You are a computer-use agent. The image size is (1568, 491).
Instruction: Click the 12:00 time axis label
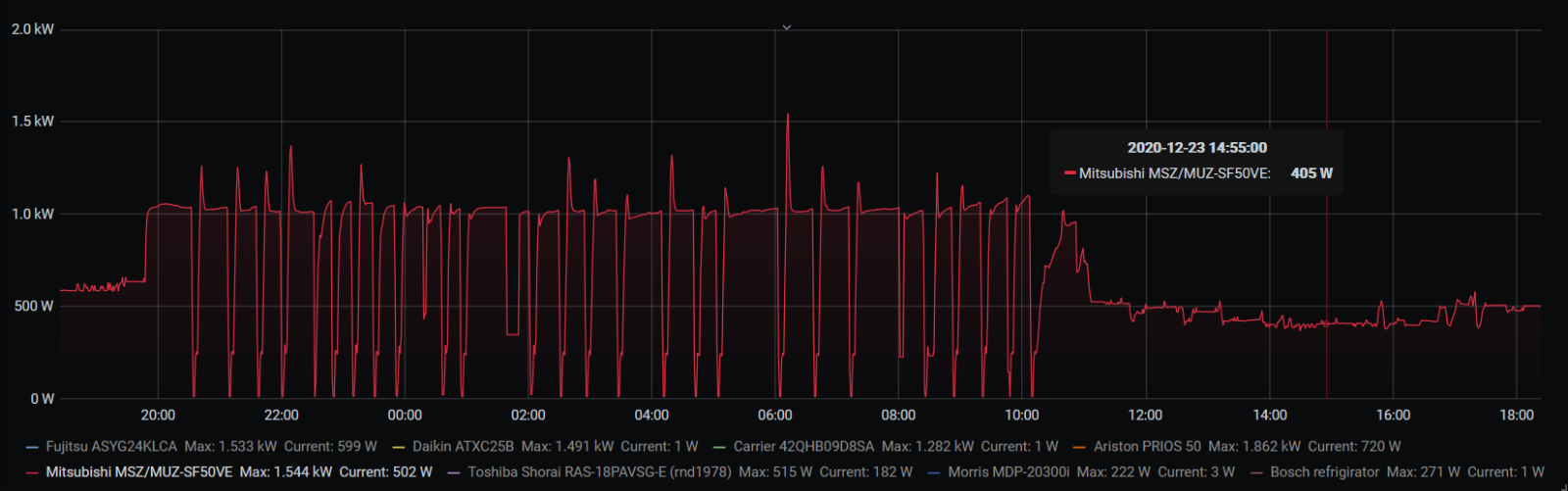tap(1146, 416)
